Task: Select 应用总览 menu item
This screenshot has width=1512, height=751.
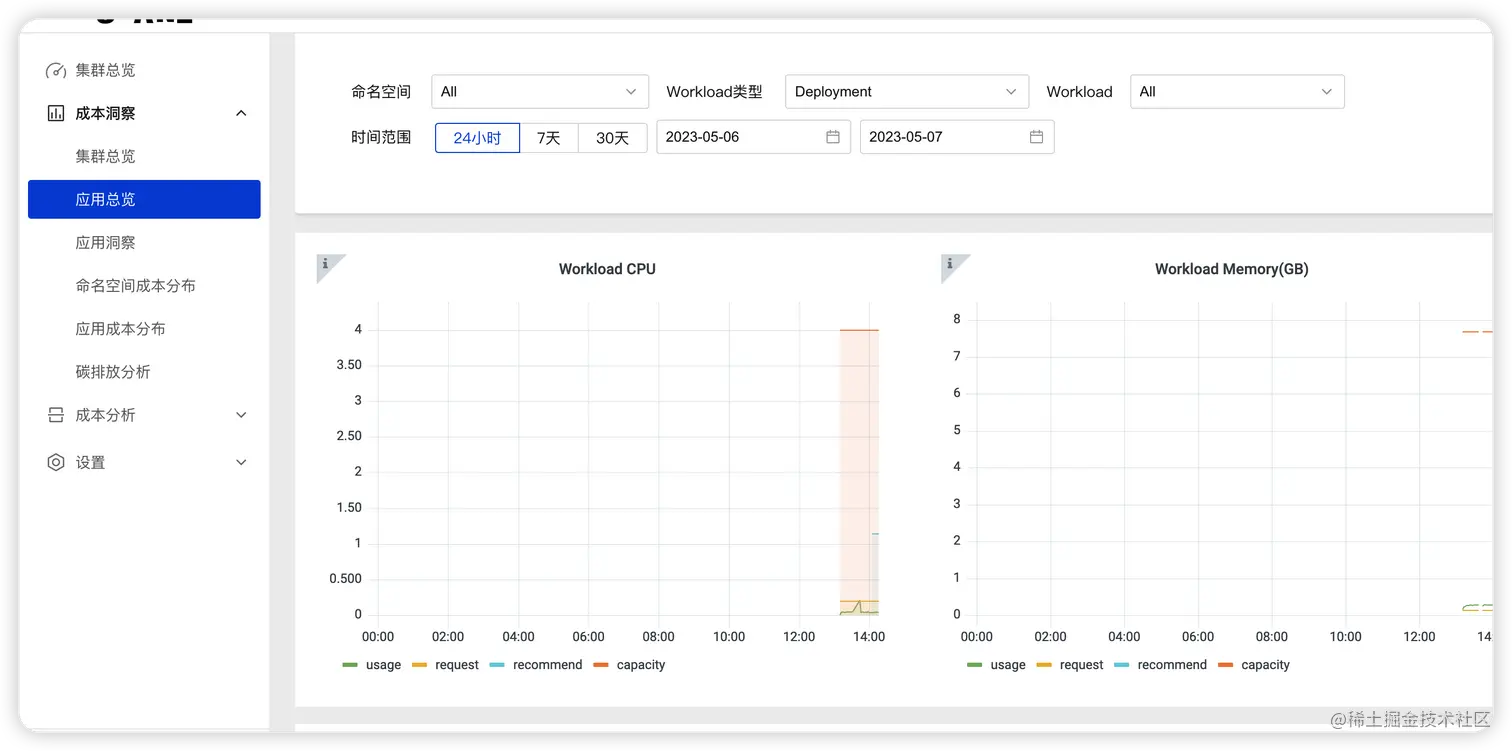Action: click(144, 199)
